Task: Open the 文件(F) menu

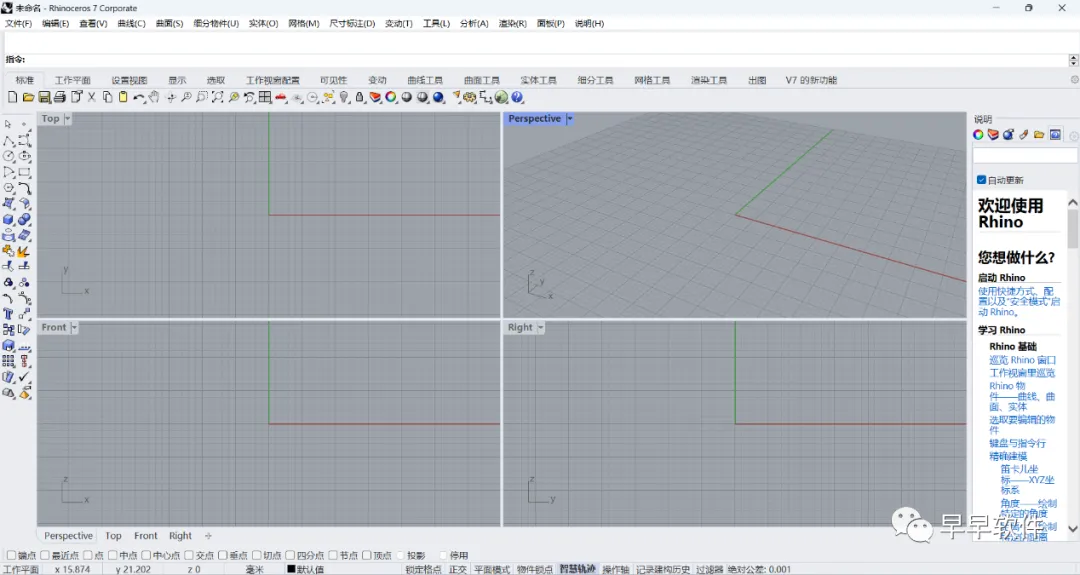Action: click(x=19, y=23)
